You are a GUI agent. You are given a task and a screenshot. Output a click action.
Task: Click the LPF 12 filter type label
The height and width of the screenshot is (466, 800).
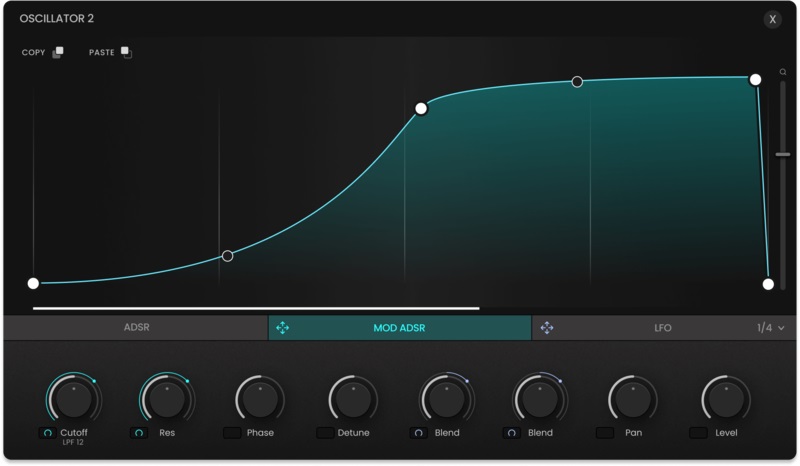point(73,443)
